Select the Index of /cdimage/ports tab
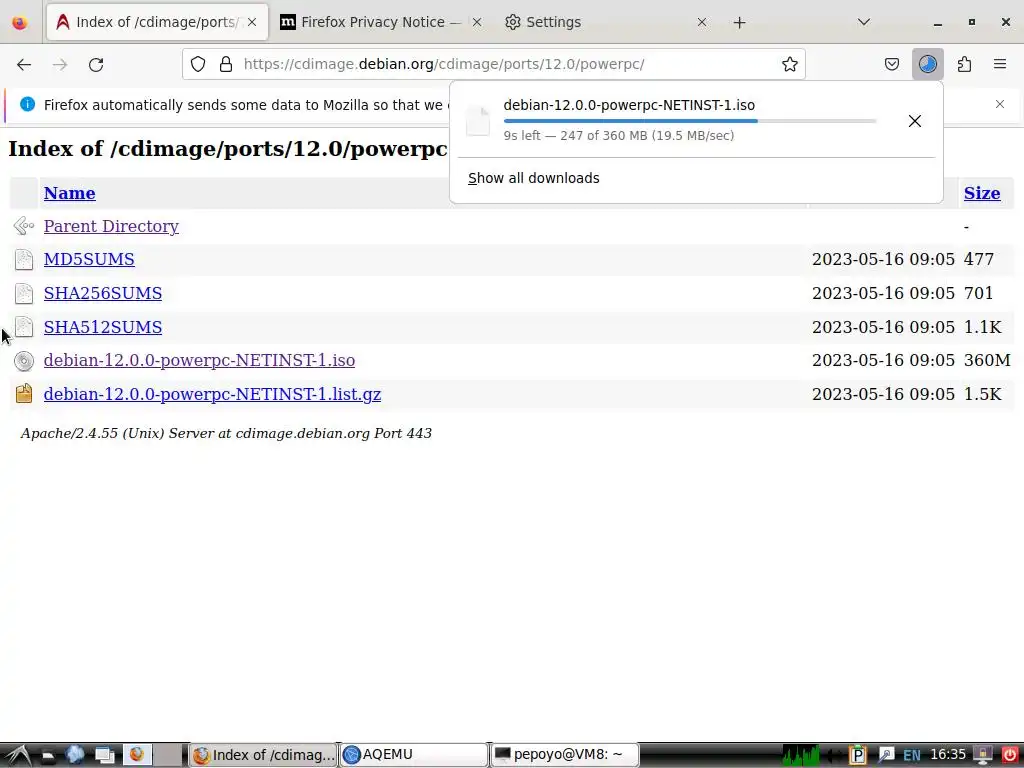 pyautogui.click(x=157, y=22)
